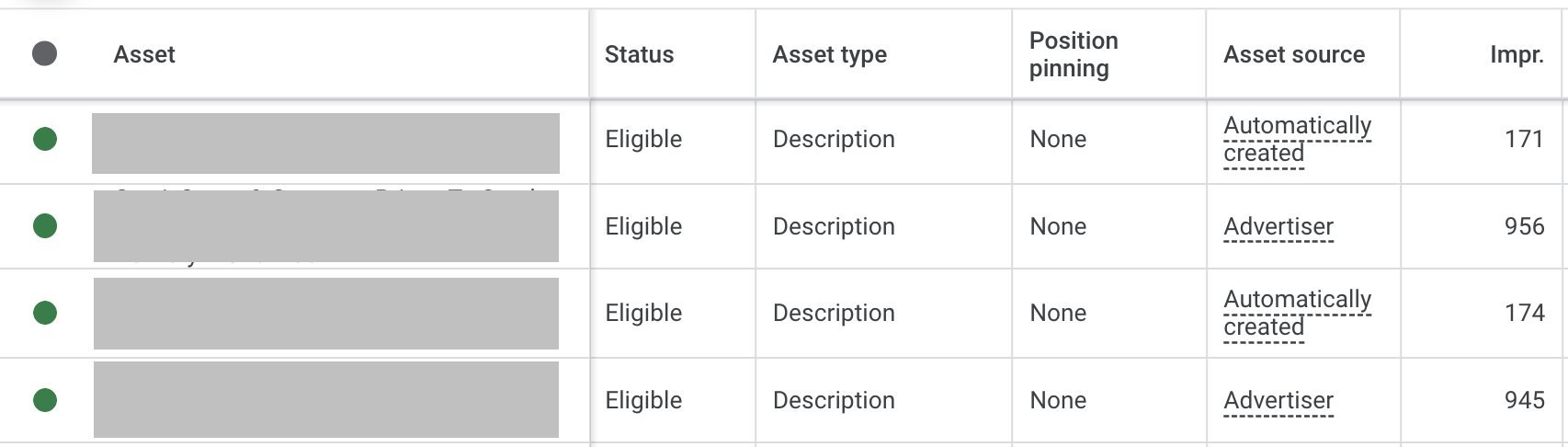Screen dimensions: 1568x447
Task: Sort by Asset type column header
Action: pos(829,54)
